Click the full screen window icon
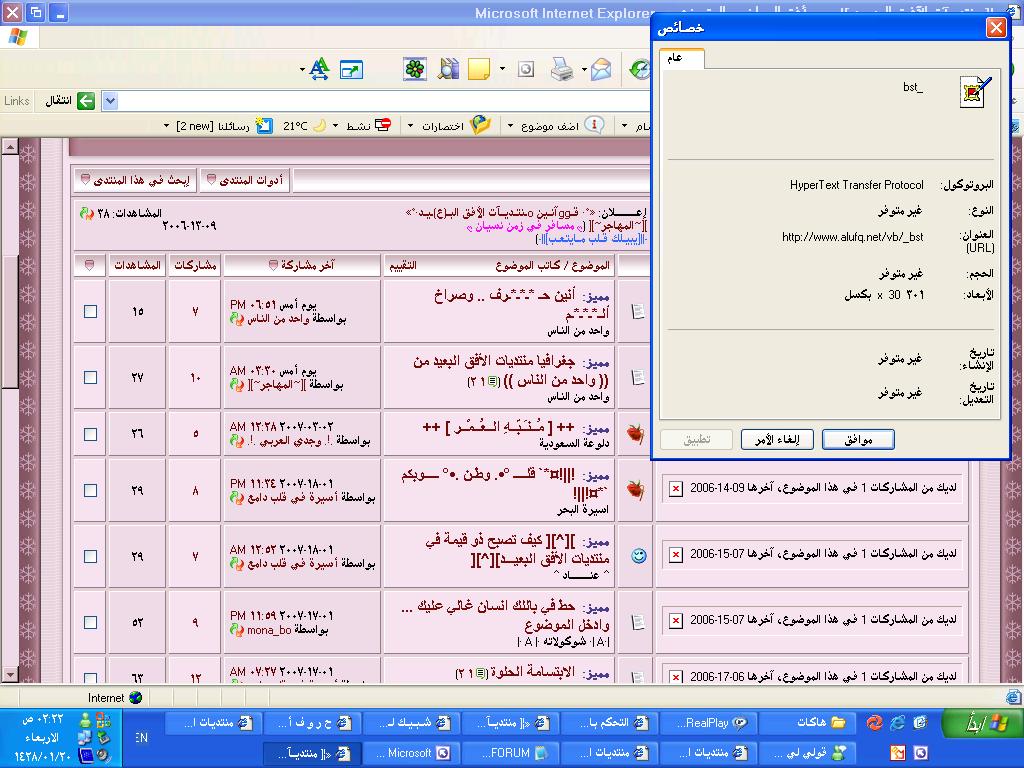Image resolution: width=1024 pixels, height=768 pixels. coord(351,69)
